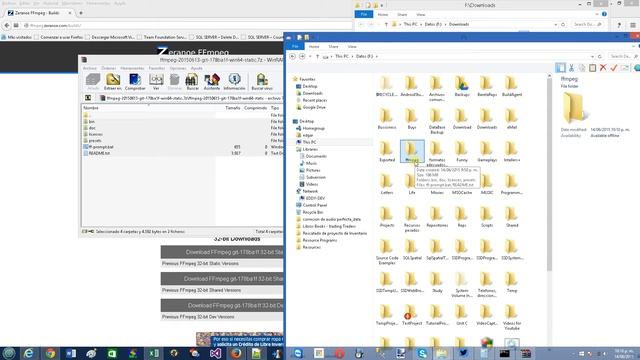This screenshot has height=360, width=640.
Task: Select Homegroup in navigation pane
Action: [313, 128]
